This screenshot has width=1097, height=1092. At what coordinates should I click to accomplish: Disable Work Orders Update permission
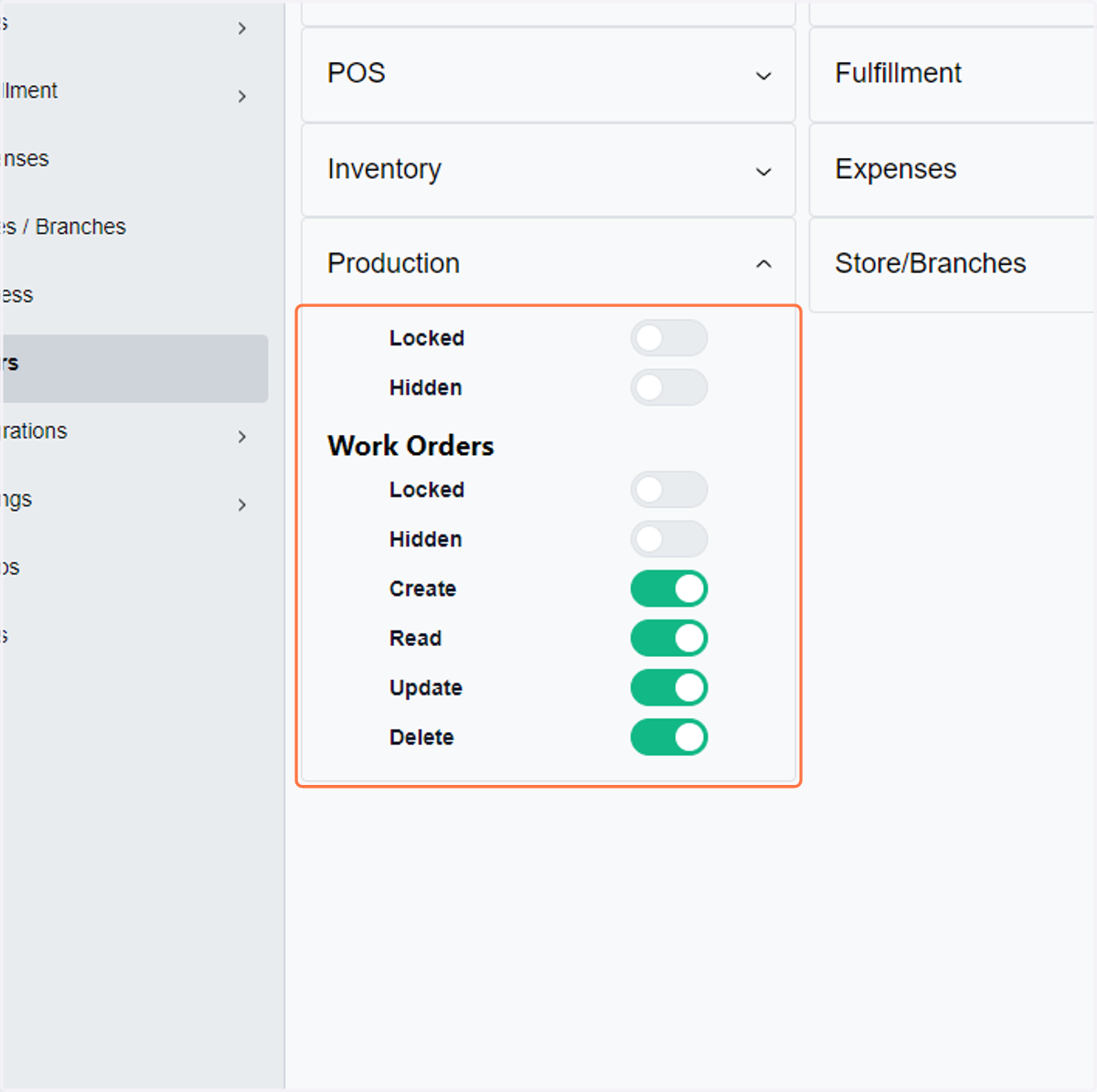click(x=668, y=687)
